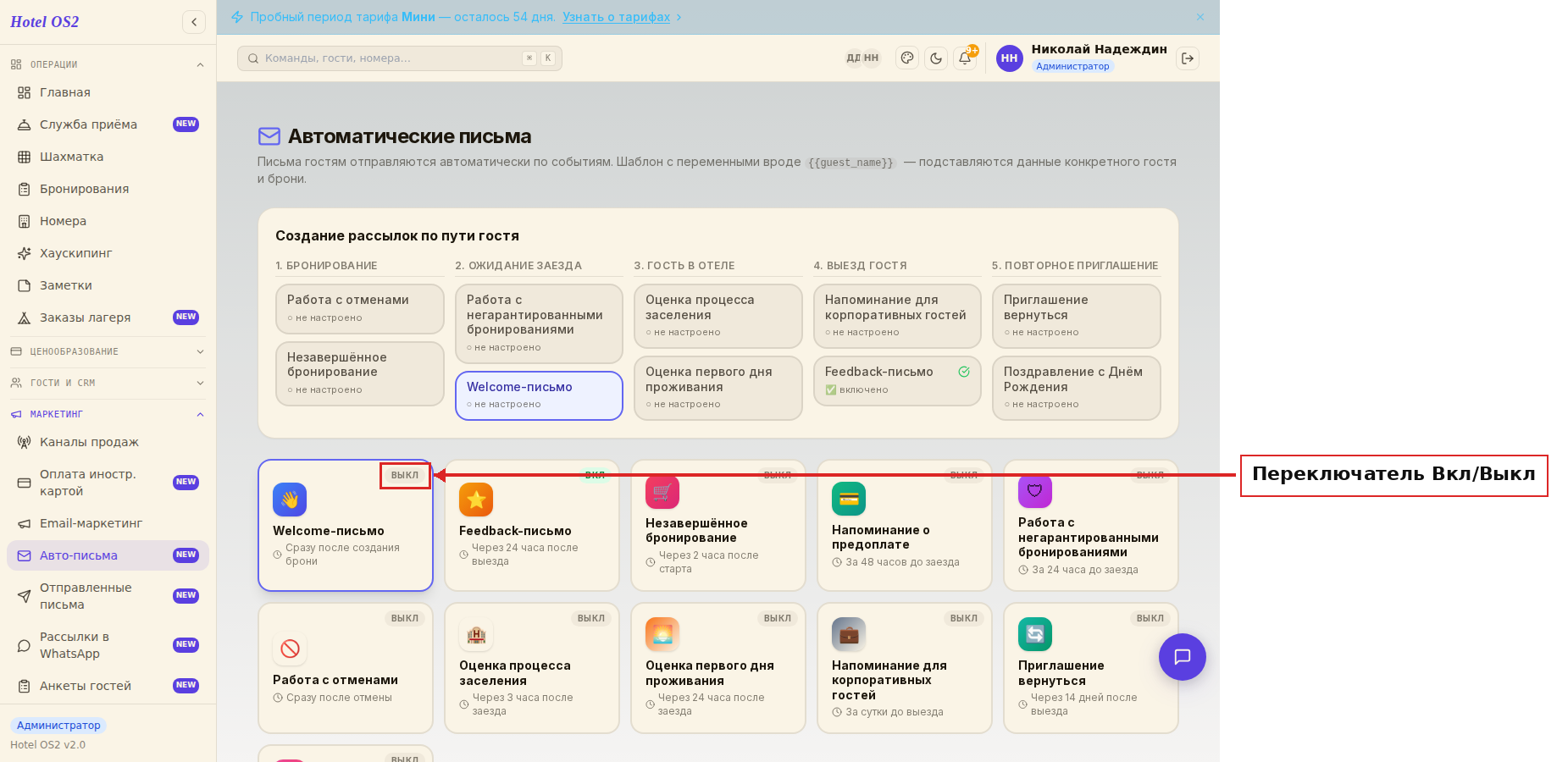Open notifications bell
The height and width of the screenshot is (762, 1568).
tap(965, 58)
